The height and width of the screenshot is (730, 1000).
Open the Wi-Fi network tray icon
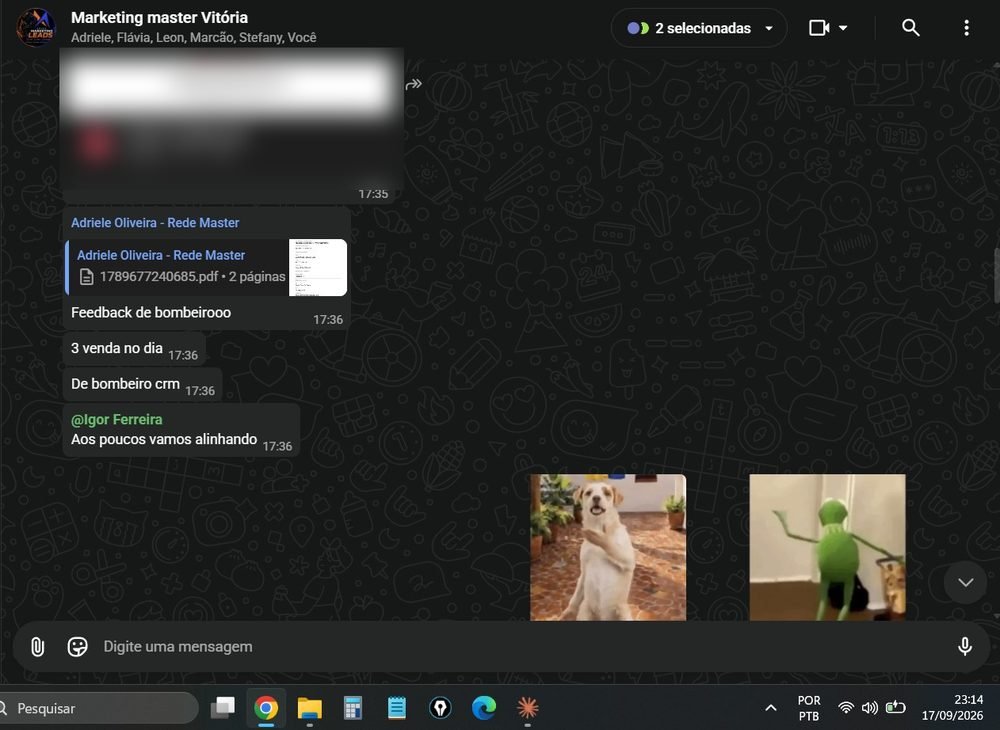[x=846, y=708]
